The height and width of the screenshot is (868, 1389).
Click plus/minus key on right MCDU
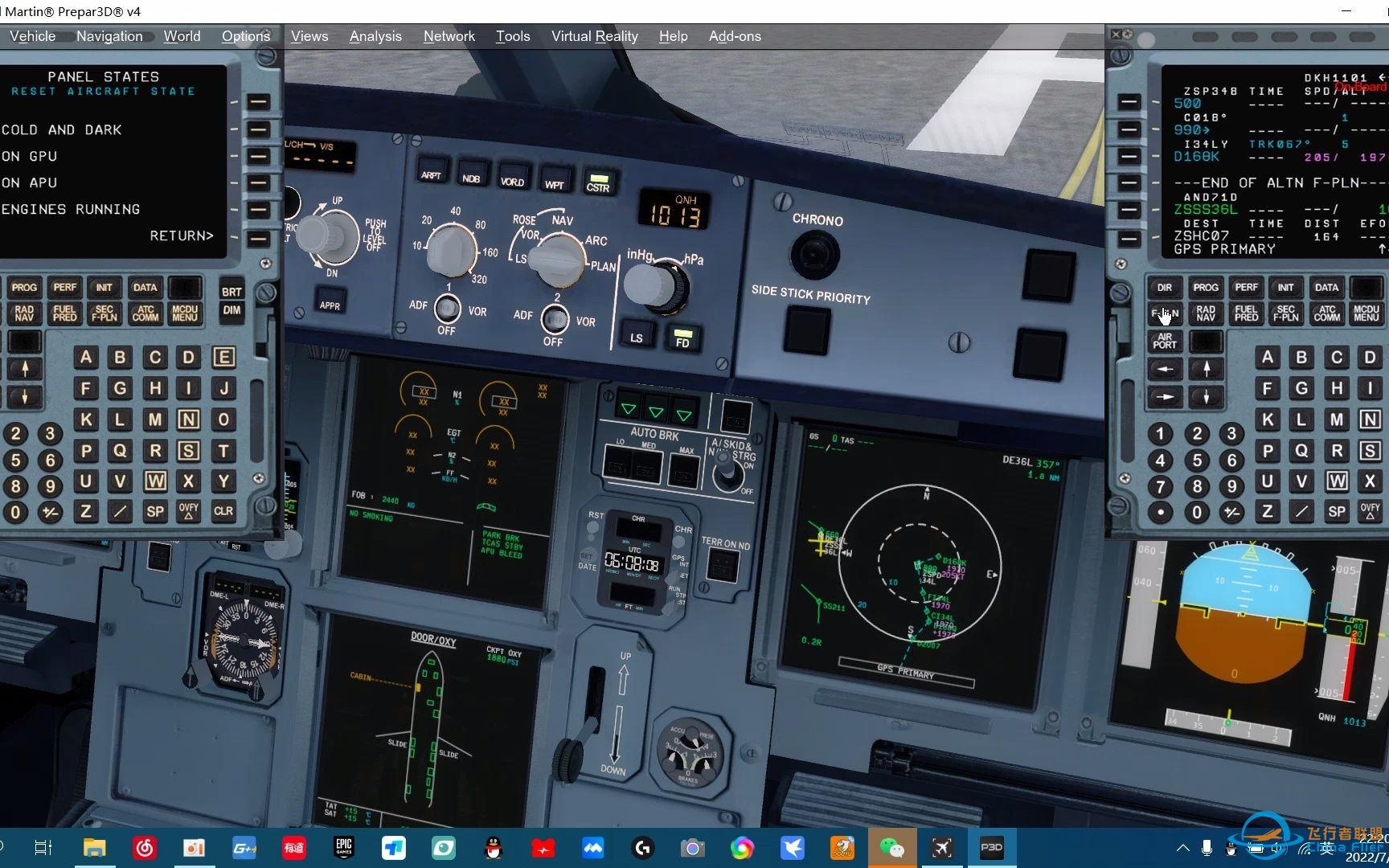pyautogui.click(x=1231, y=512)
